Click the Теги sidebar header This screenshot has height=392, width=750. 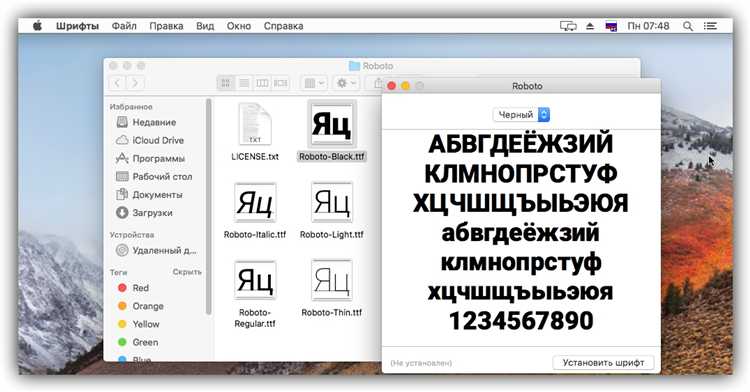pos(118,272)
